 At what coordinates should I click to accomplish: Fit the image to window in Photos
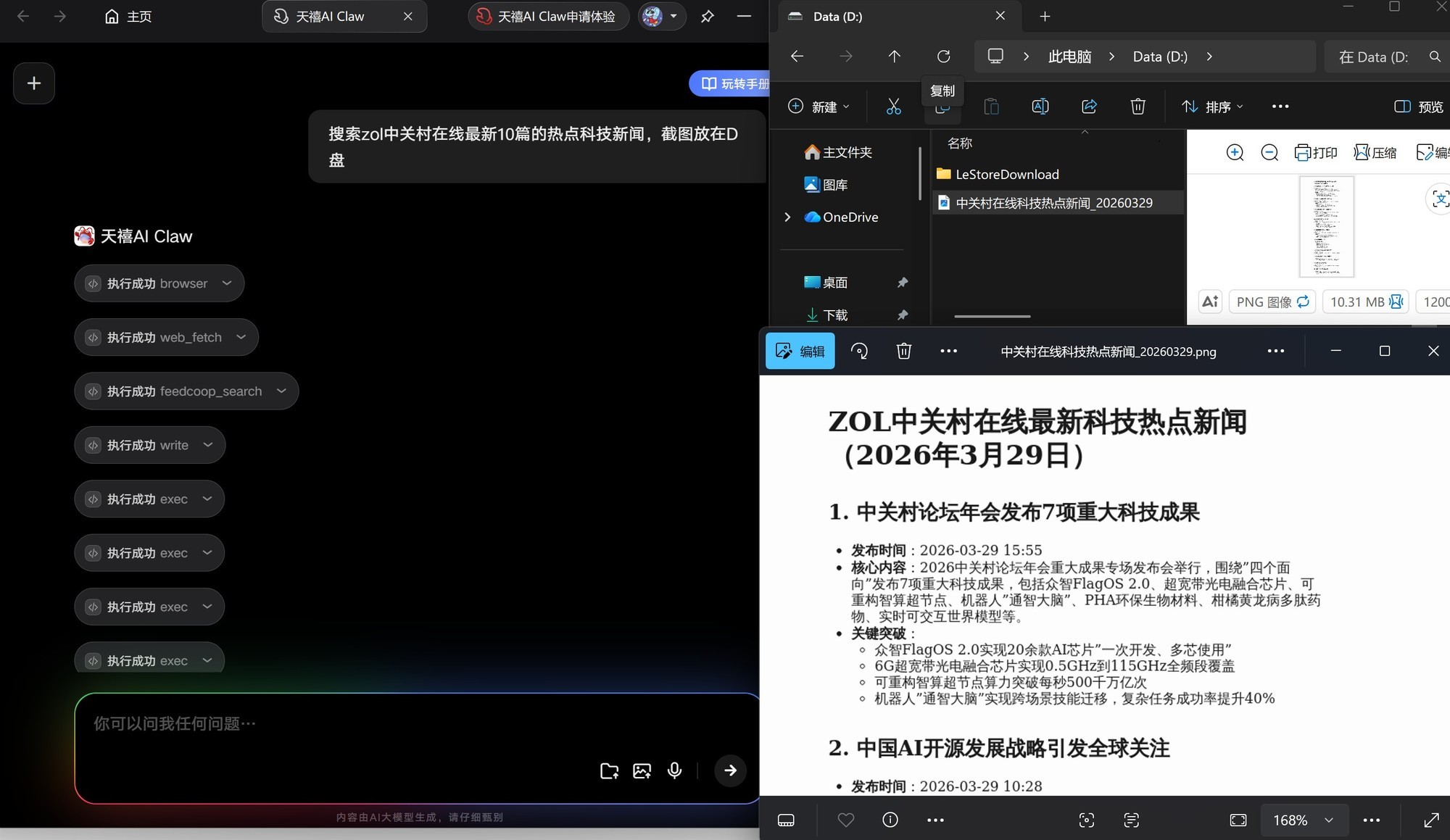(x=1238, y=820)
